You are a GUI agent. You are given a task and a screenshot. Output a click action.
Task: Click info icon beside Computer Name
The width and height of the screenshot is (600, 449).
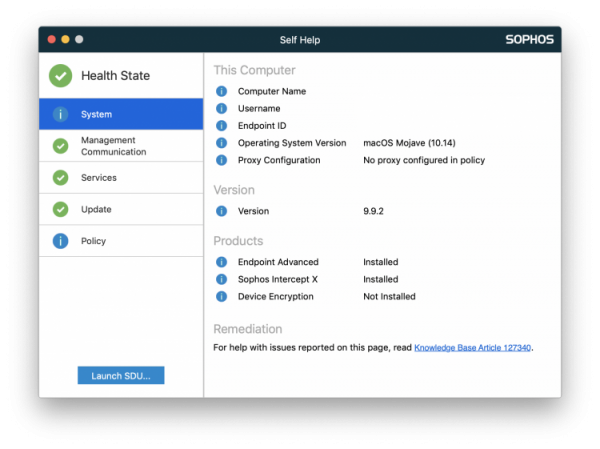222,91
